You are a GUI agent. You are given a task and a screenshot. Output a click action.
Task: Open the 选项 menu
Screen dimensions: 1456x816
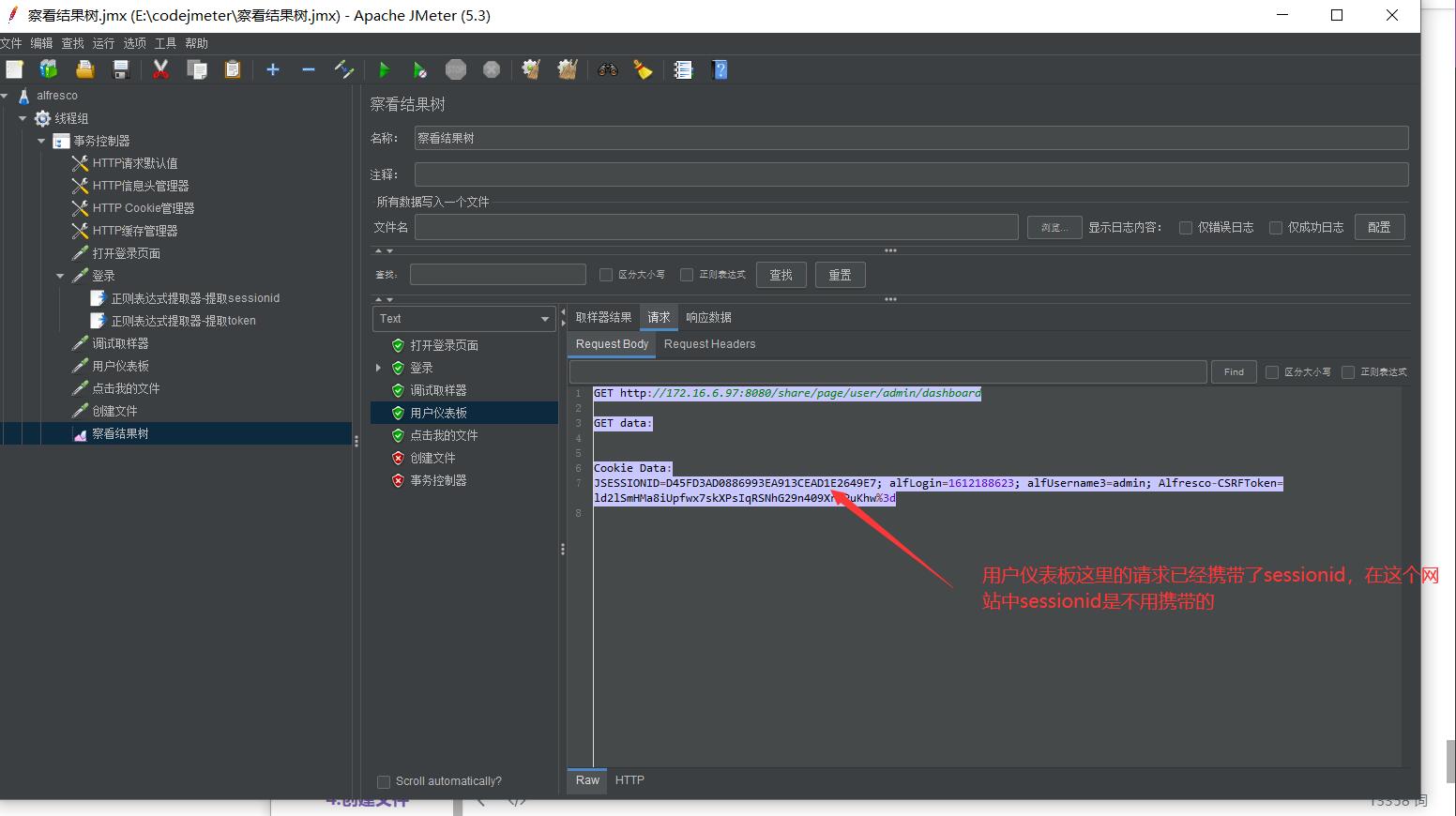coord(134,43)
